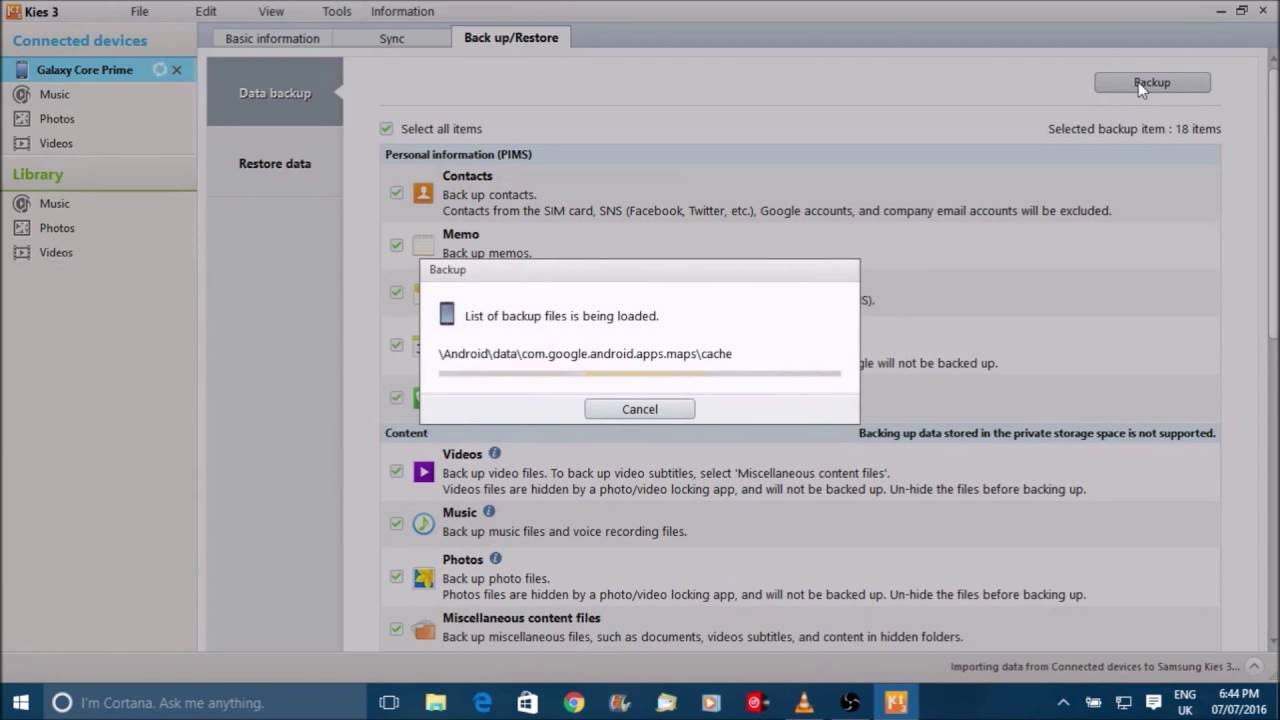Open the taskbar clock showing 6:44 PM

tap(1238, 703)
